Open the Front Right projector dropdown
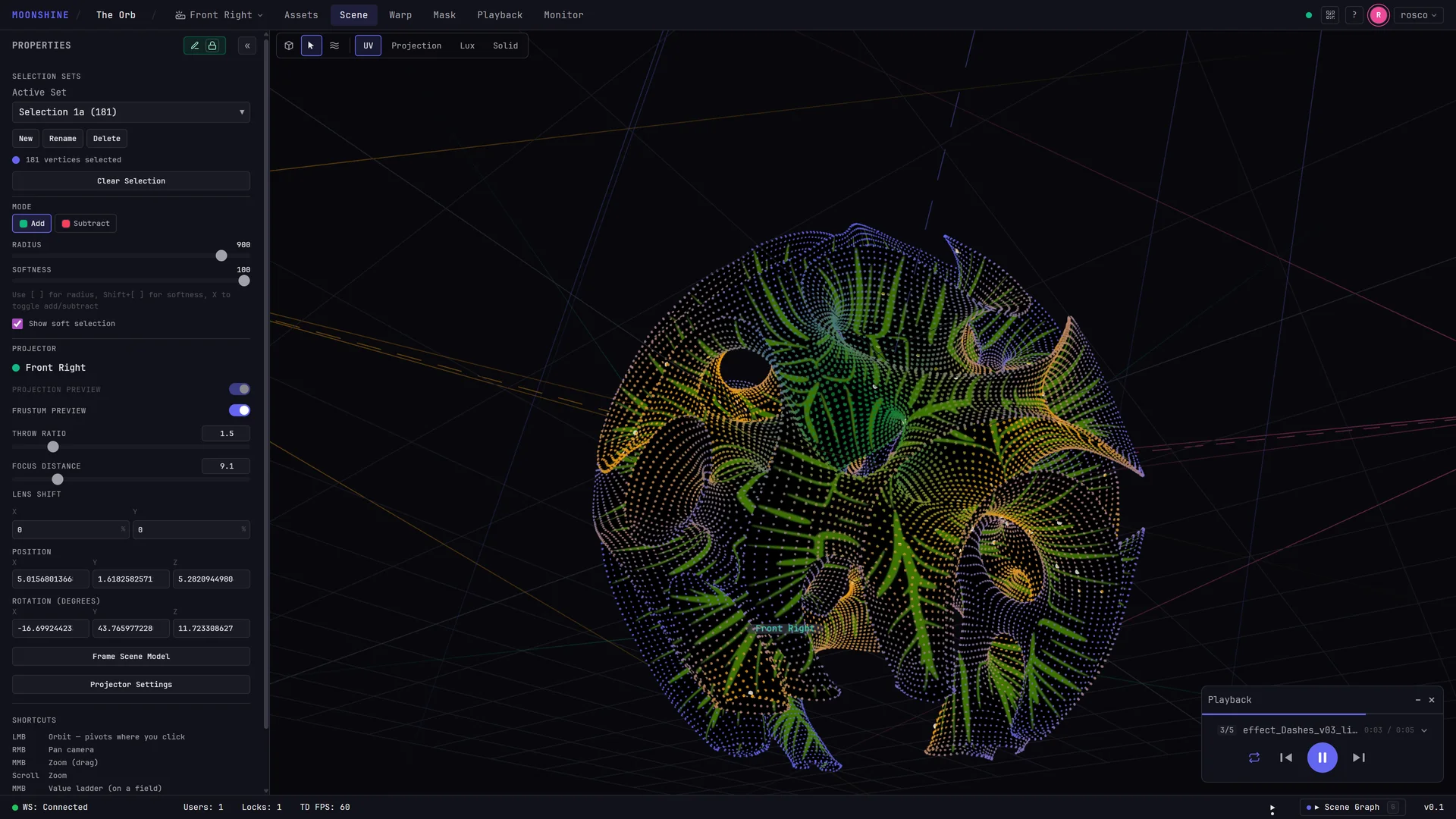This screenshot has width=1456, height=819. point(219,15)
